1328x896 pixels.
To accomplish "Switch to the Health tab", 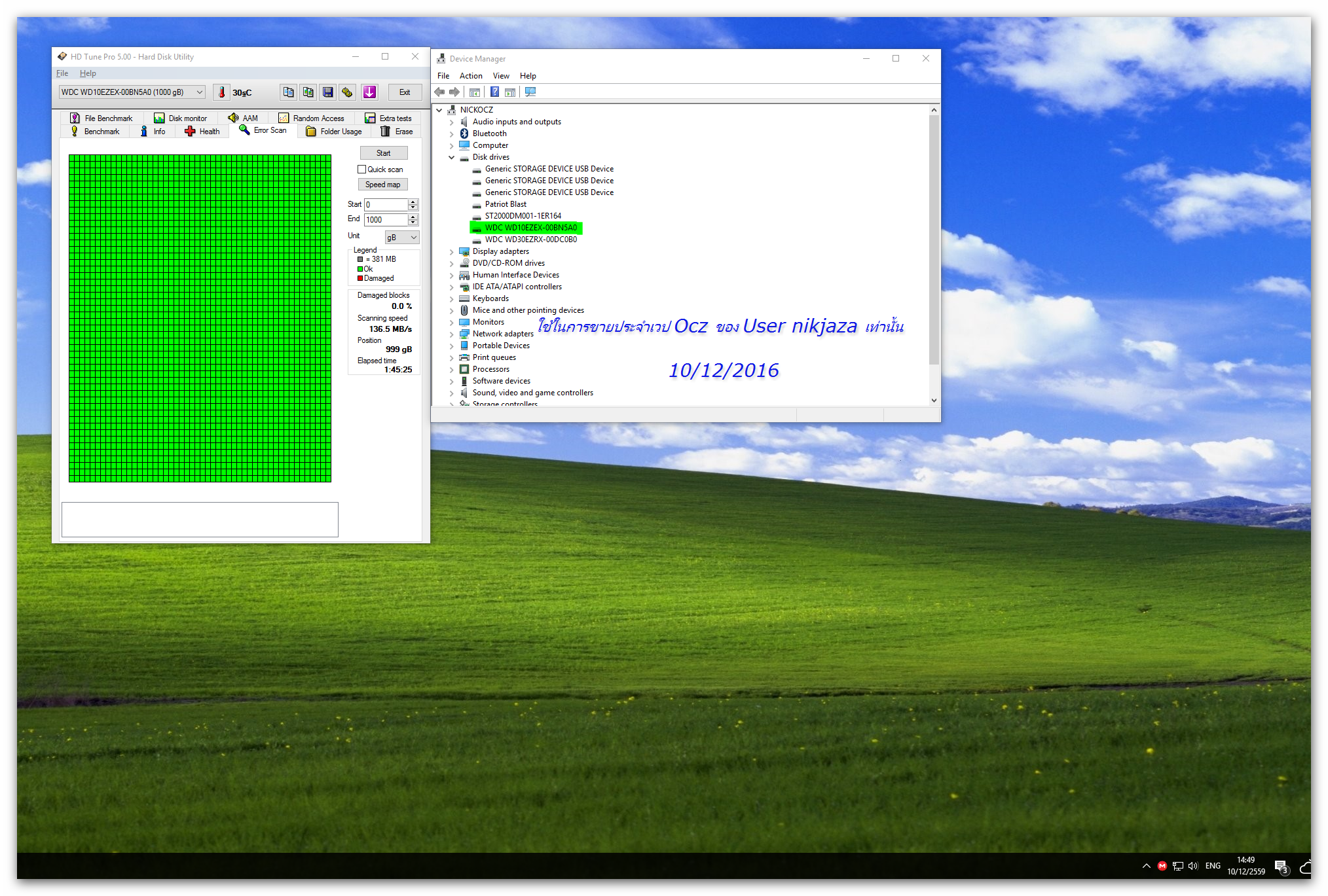I will [x=202, y=132].
